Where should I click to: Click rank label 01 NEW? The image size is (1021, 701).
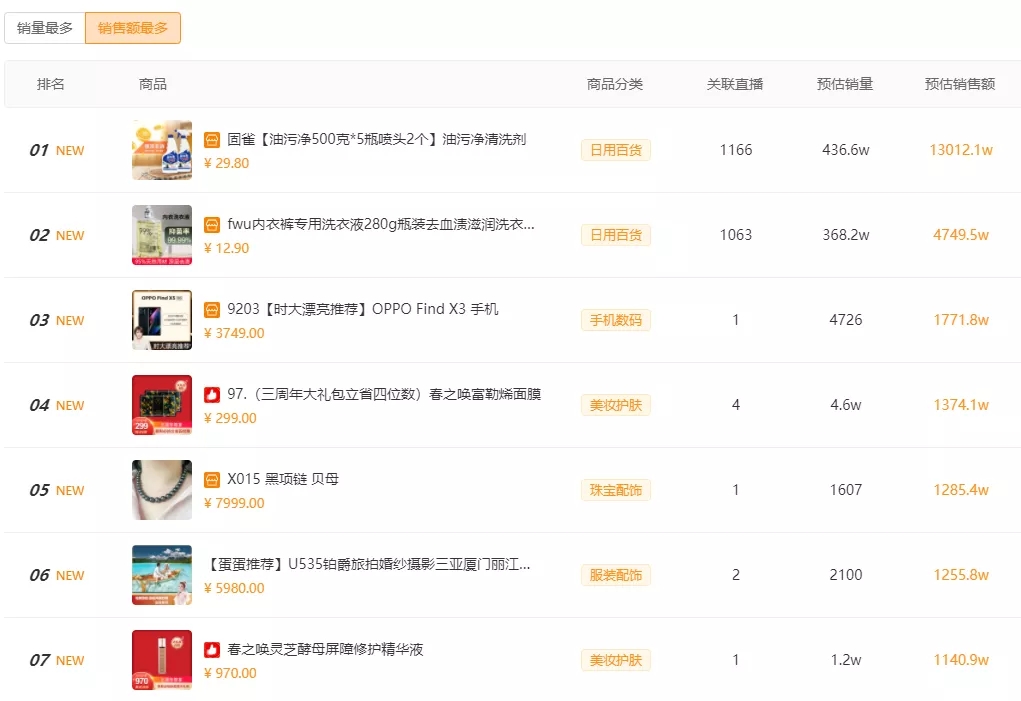point(57,150)
